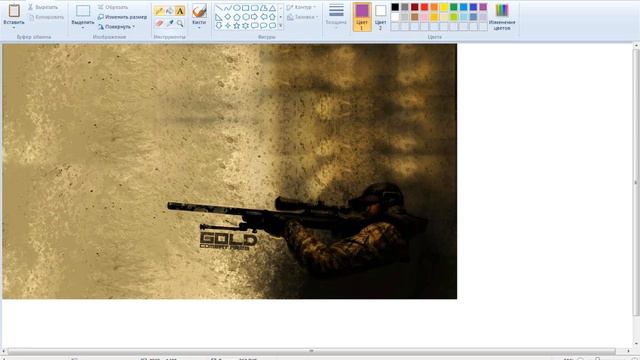Choose the green color swatch
This screenshot has height=360, width=640.
(x=453, y=7)
